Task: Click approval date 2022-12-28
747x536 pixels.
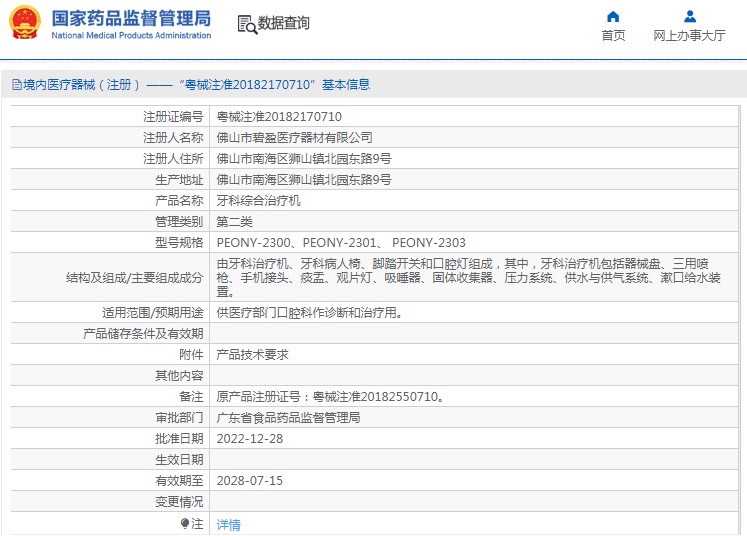Action: (250, 438)
